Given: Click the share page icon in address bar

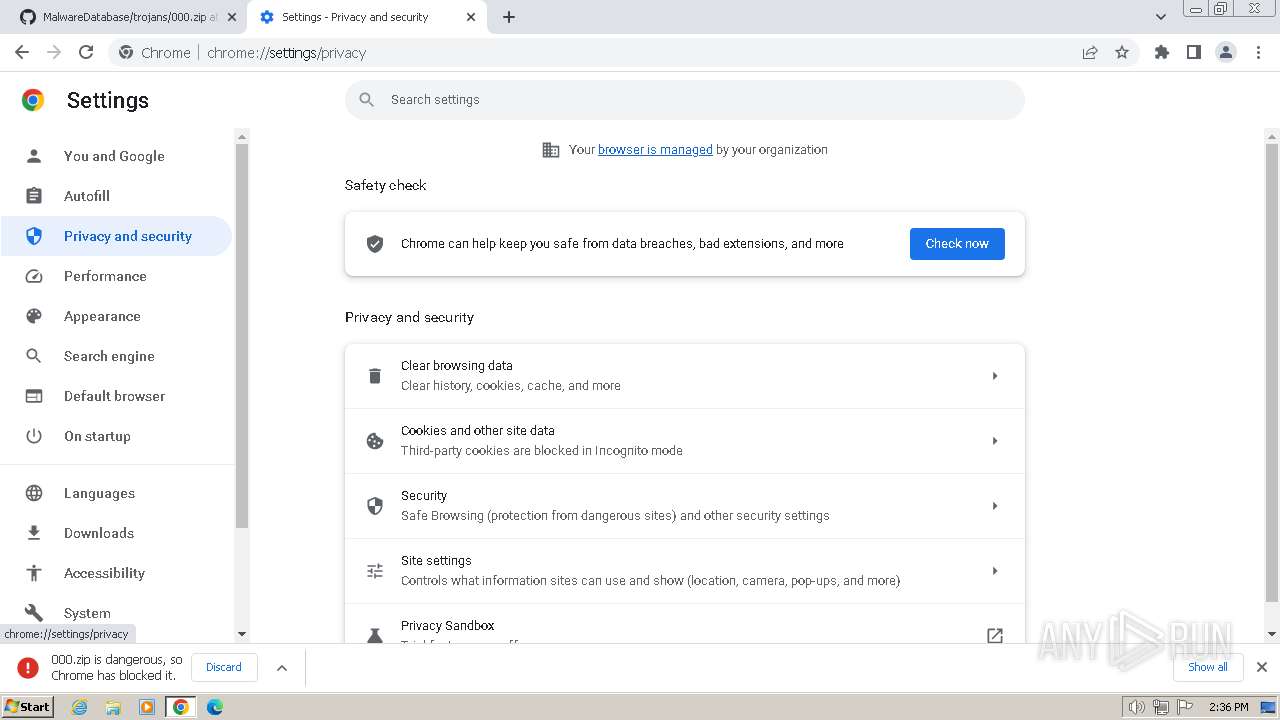Looking at the screenshot, I should pos(1090,52).
